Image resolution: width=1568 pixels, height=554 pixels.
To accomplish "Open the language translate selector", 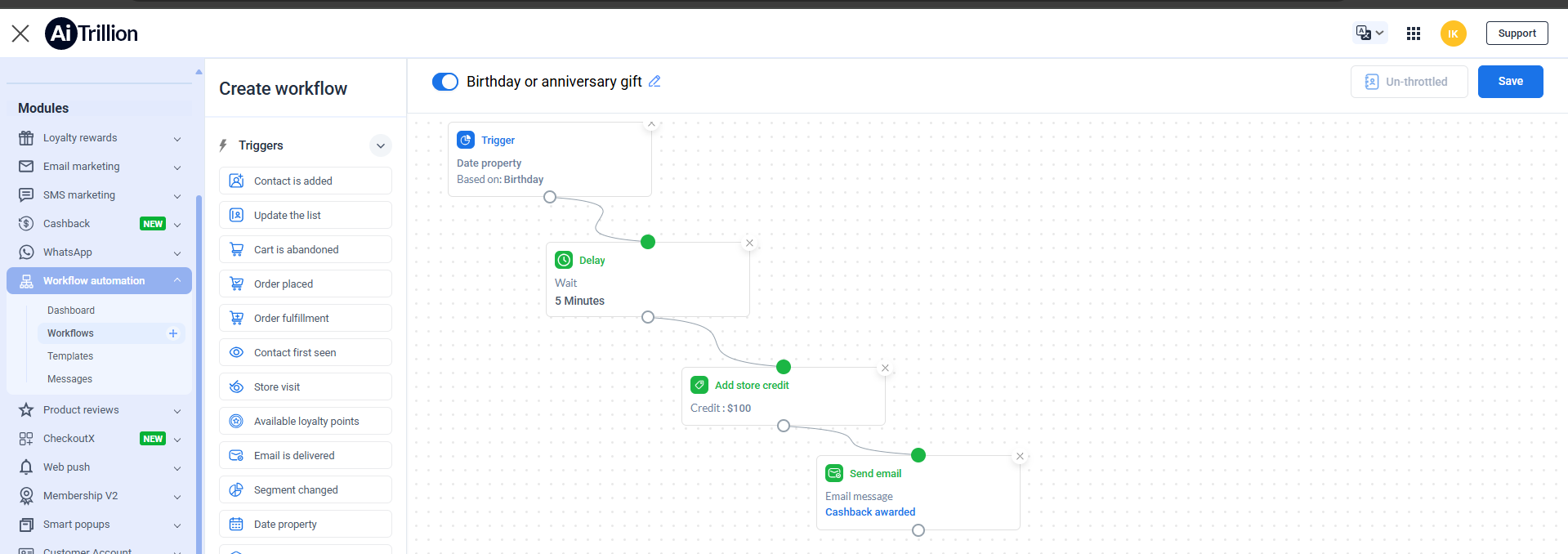I will [1369, 34].
